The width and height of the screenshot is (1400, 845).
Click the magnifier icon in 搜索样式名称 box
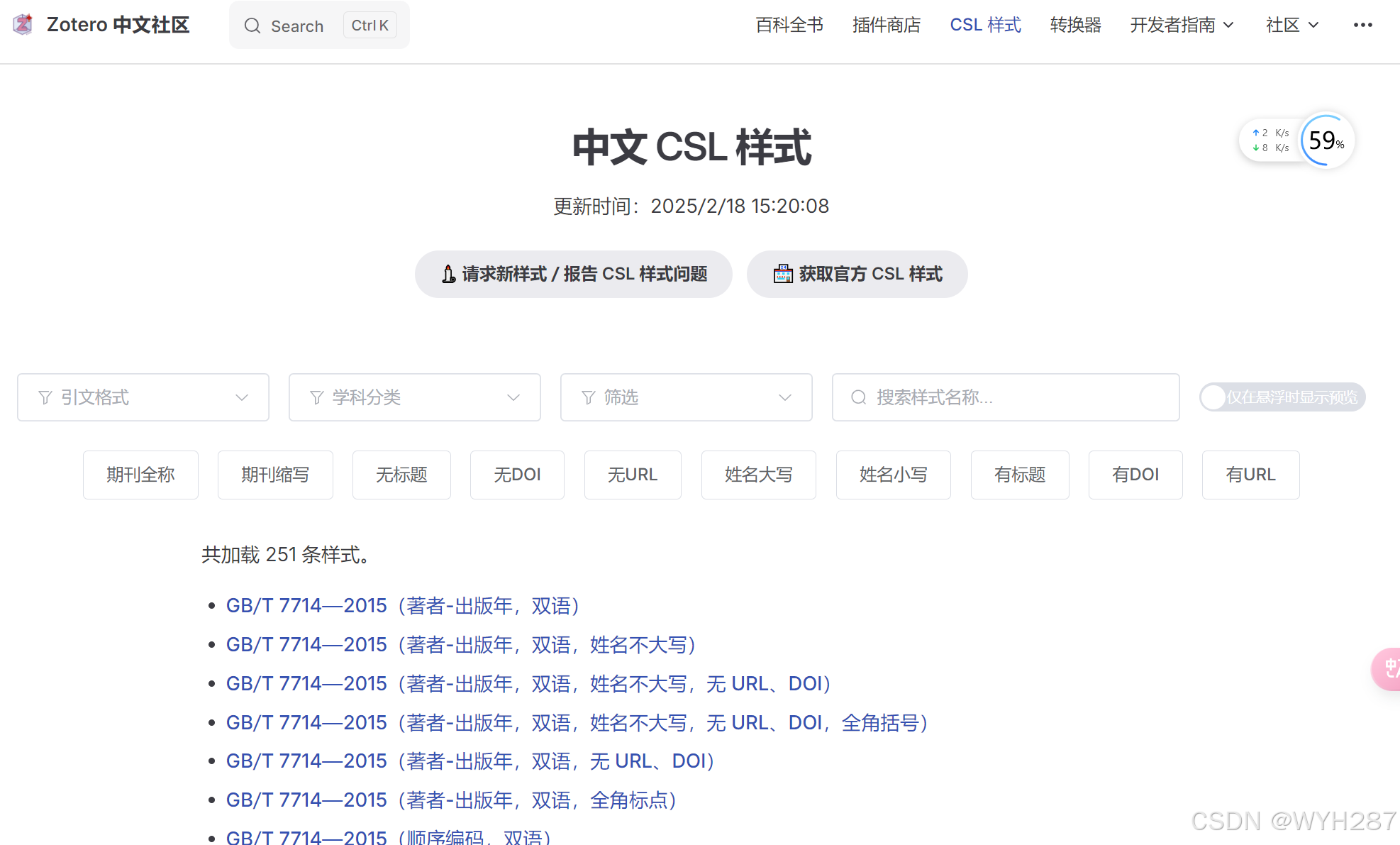[x=858, y=397]
